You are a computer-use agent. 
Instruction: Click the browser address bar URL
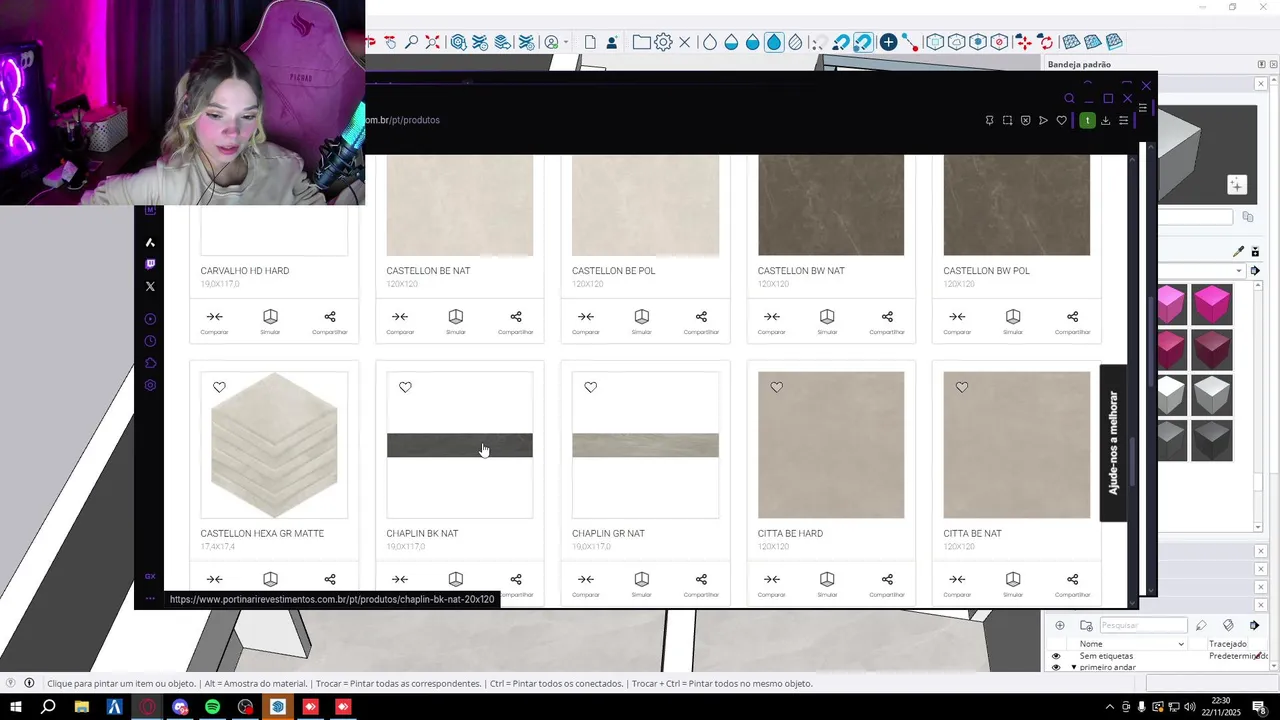tap(402, 120)
